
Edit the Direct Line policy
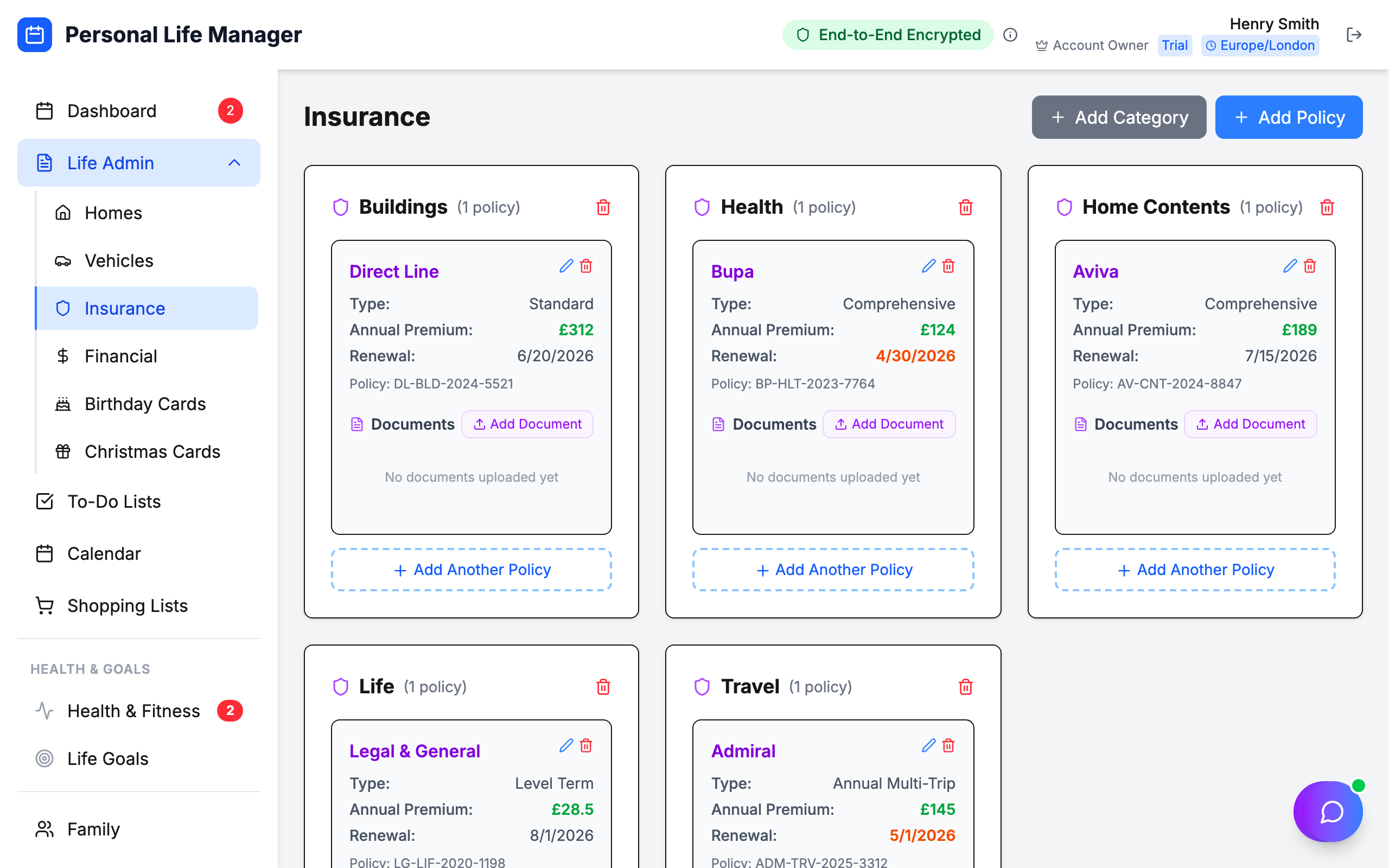[x=566, y=266]
